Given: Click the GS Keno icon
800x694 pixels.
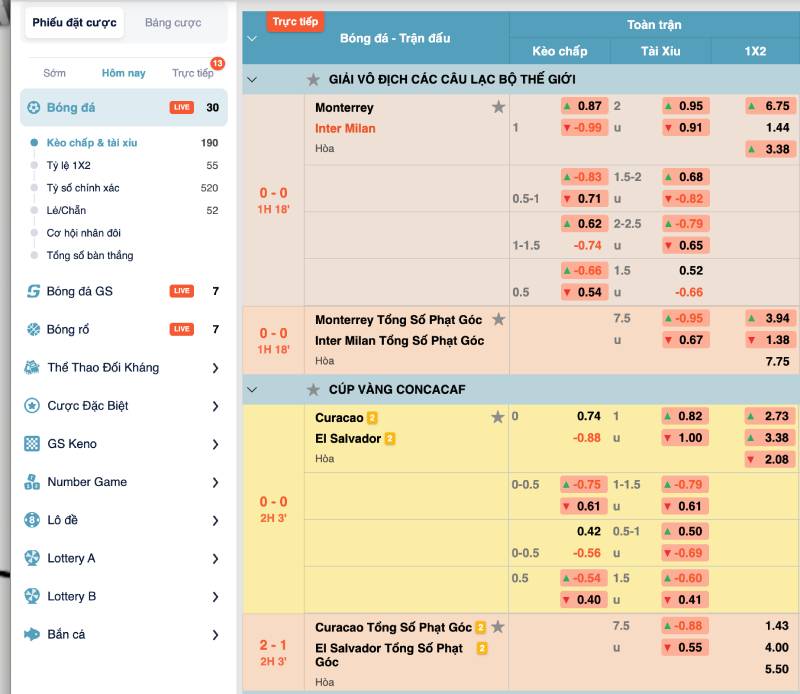Looking at the screenshot, I should click(33, 444).
